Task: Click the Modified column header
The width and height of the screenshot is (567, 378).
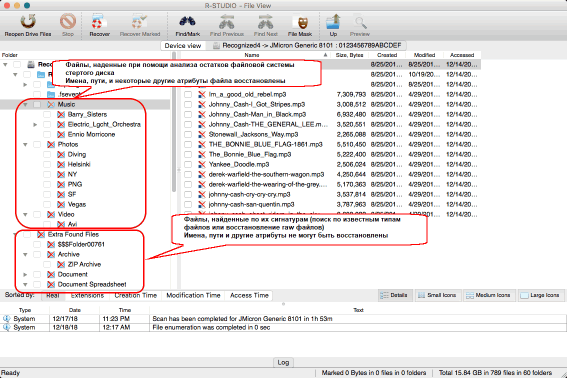Action: [424, 55]
